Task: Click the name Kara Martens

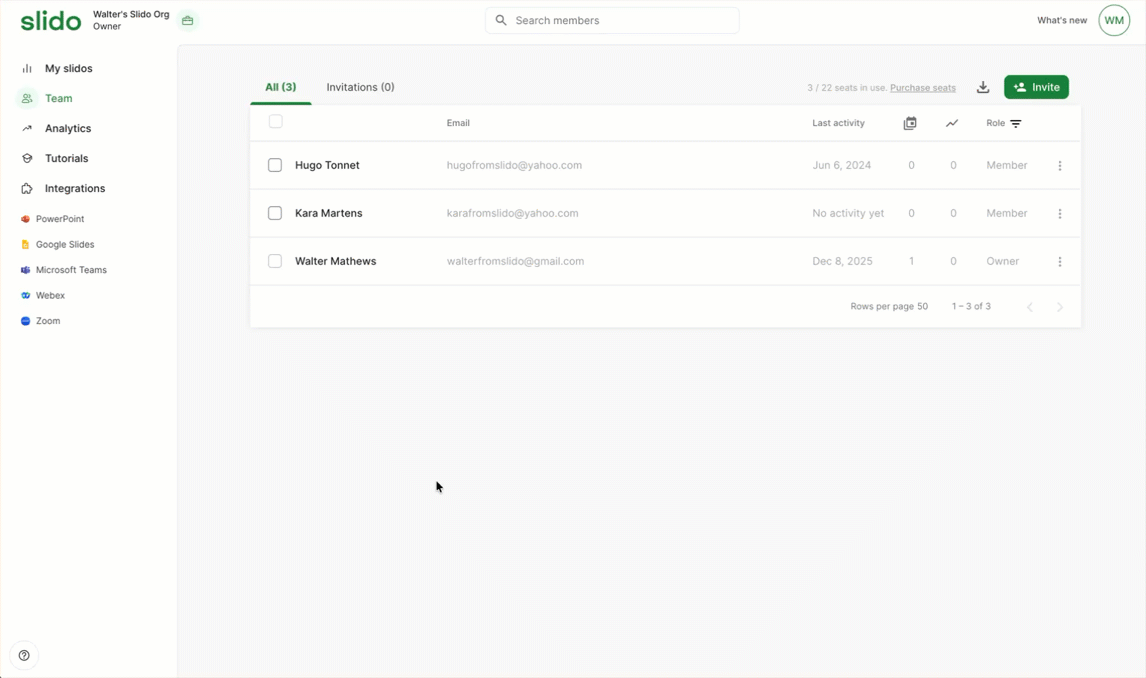Action: (329, 213)
